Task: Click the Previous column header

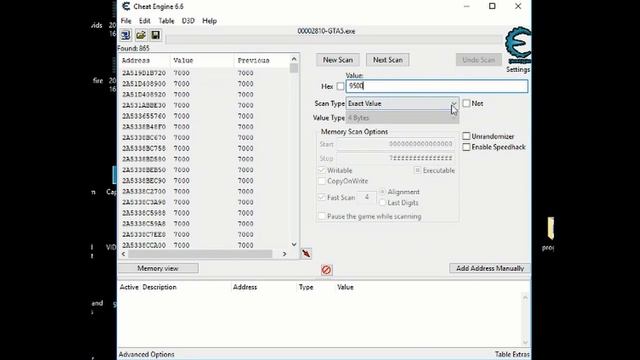Action: point(262,60)
